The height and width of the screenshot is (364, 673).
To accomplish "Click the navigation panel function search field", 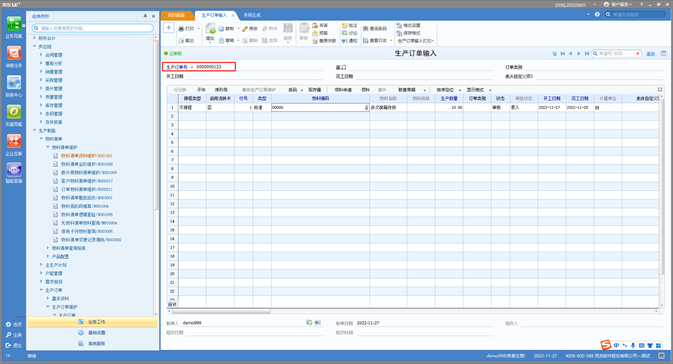I will [93, 28].
